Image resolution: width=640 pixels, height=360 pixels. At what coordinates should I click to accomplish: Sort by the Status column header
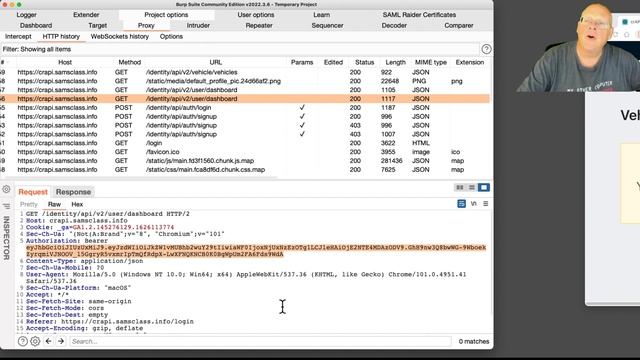tap(364, 62)
